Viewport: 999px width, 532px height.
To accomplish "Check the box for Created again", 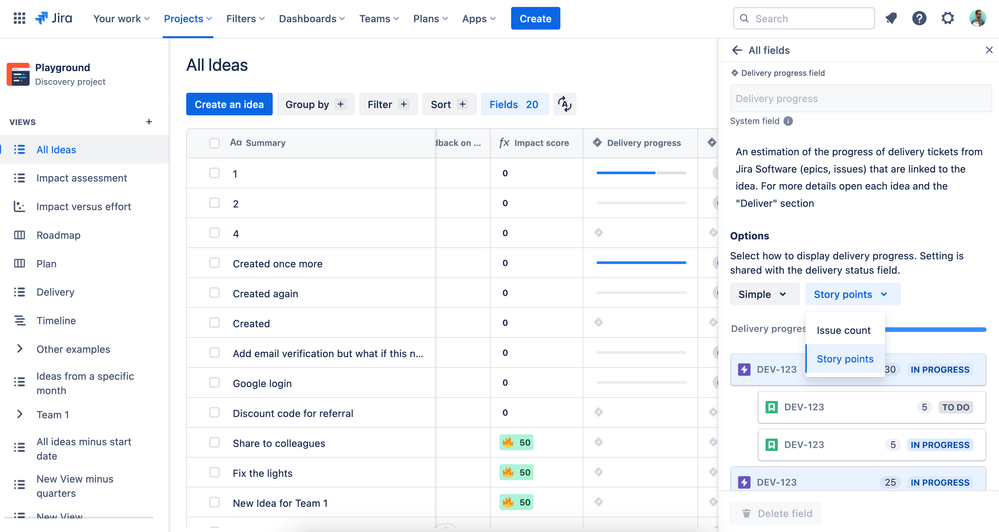I will click(x=214, y=293).
